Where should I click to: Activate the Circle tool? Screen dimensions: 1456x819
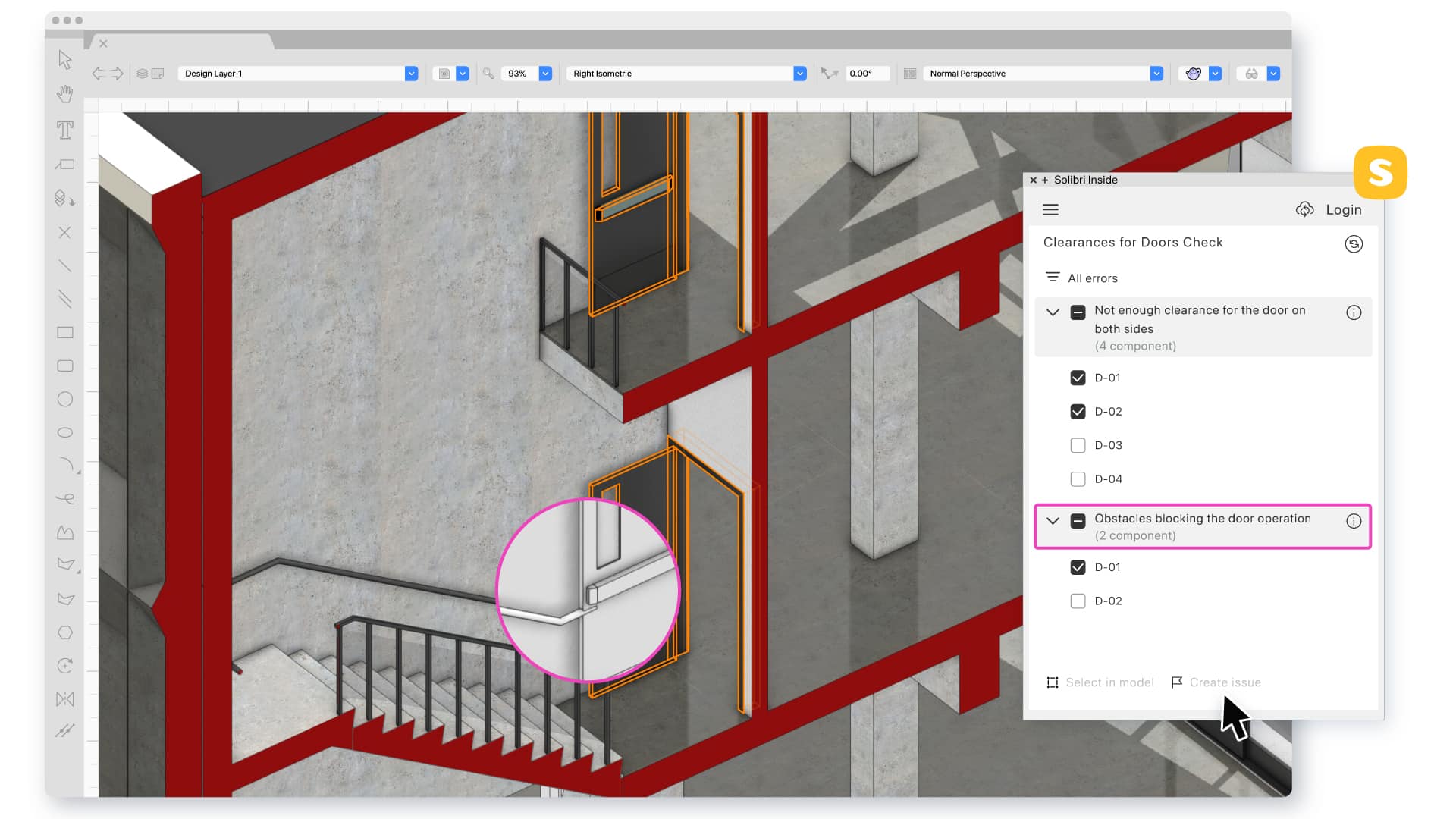(x=65, y=399)
